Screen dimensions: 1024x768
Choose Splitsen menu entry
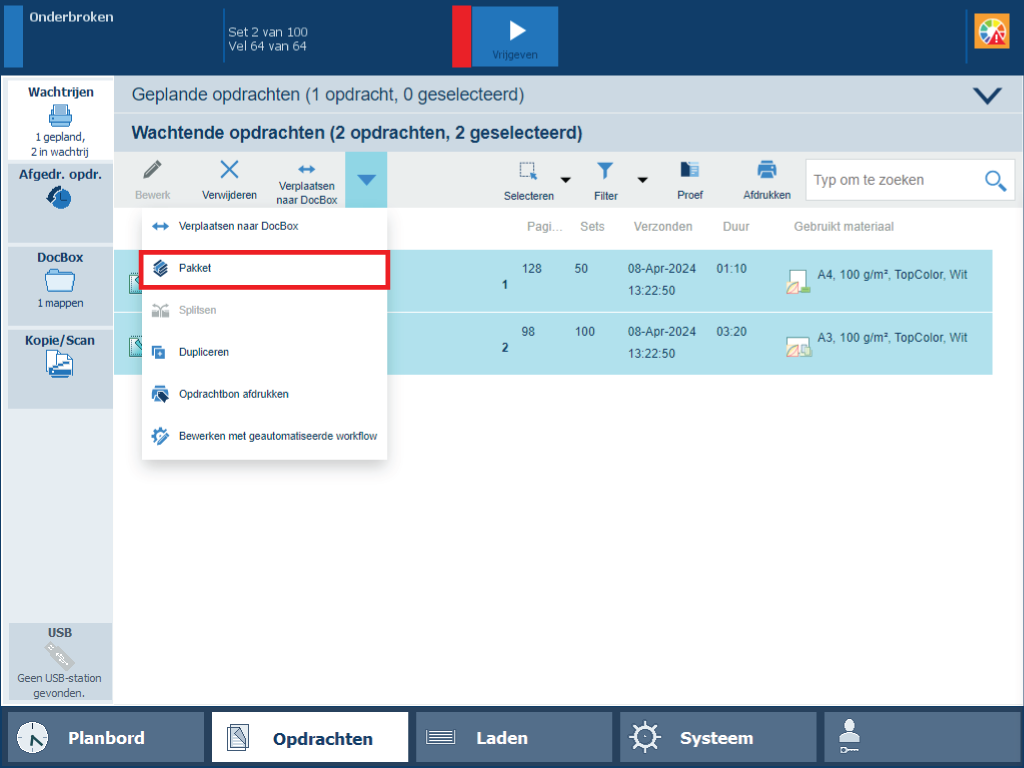pos(264,310)
